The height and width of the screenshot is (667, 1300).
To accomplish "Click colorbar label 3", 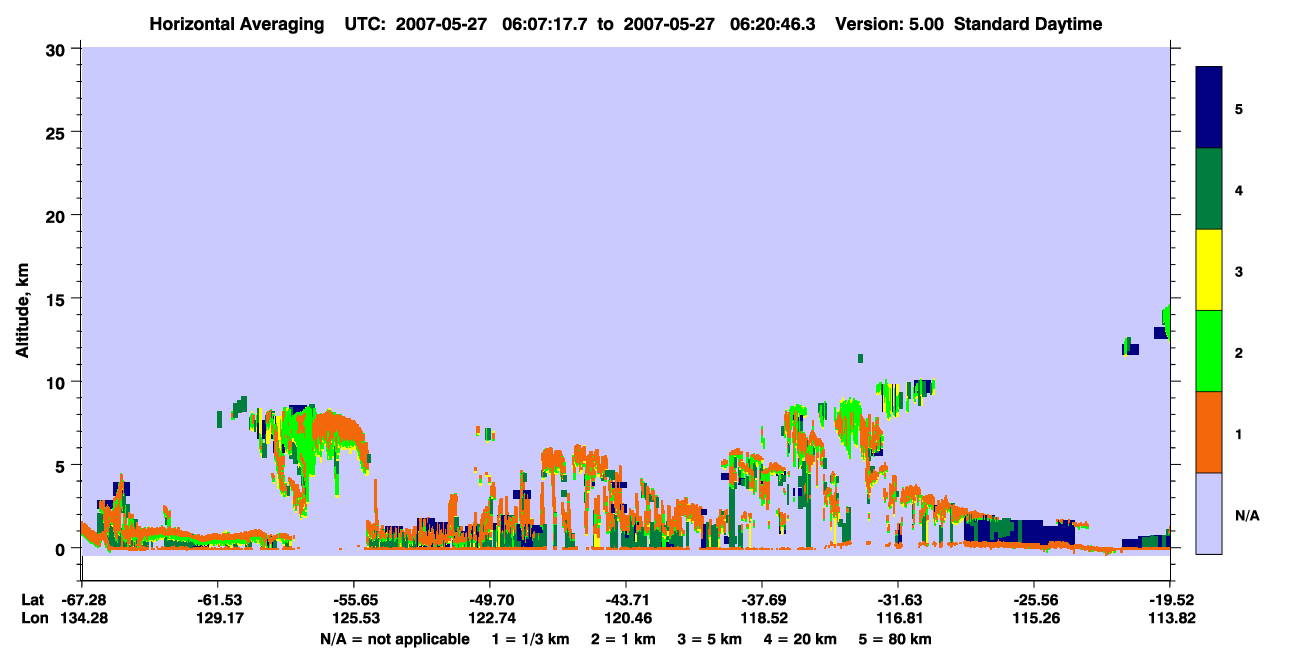I will click(1239, 270).
